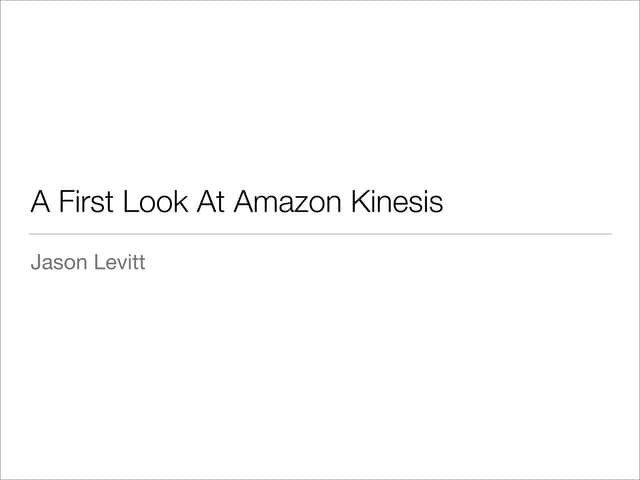Click the final "n" in Amazon
Viewport: 640px width, 480px height.
[334, 203]
